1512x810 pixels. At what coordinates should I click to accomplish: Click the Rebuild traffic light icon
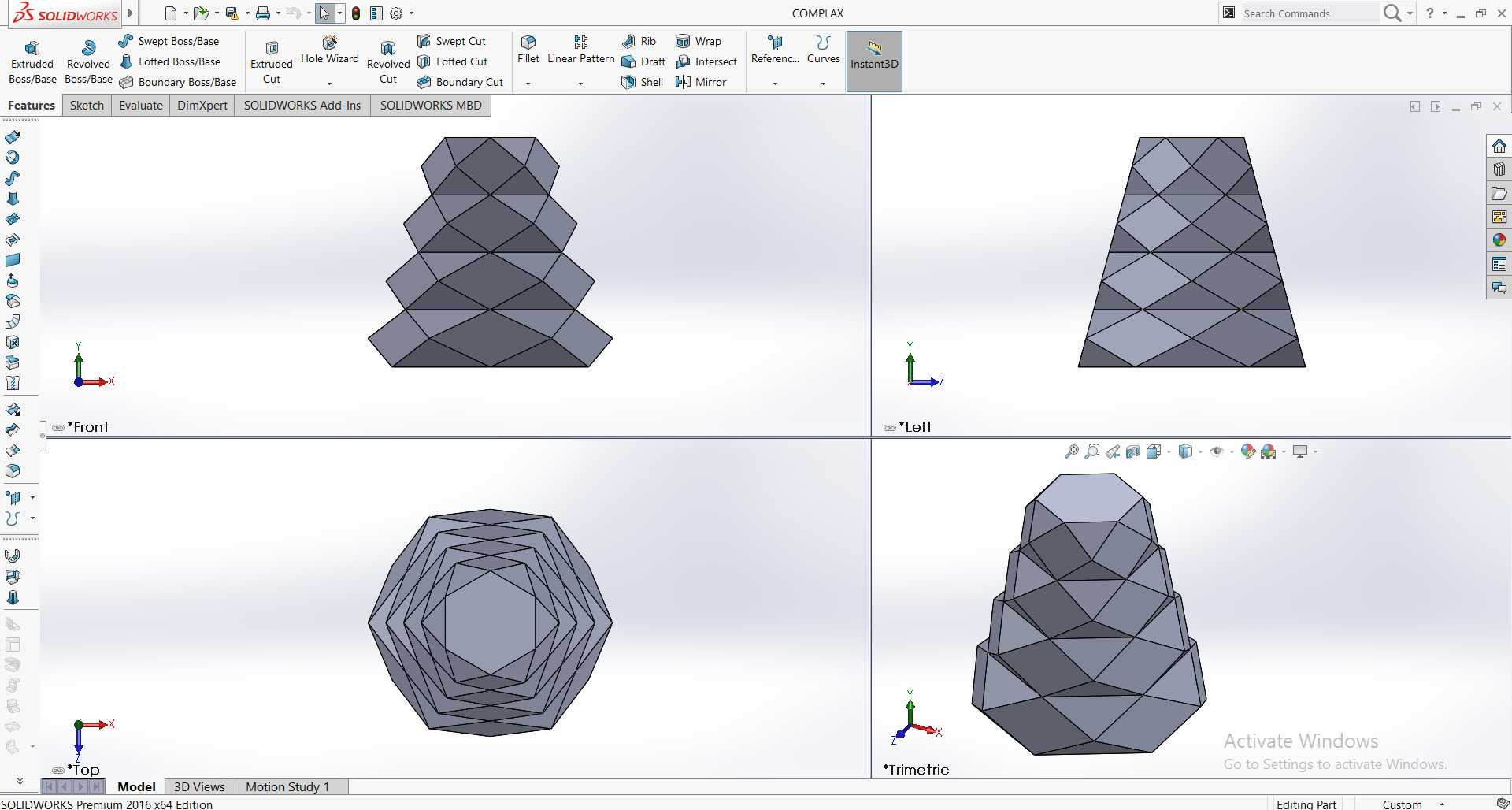pyautogui.click(x=356, y=13)
